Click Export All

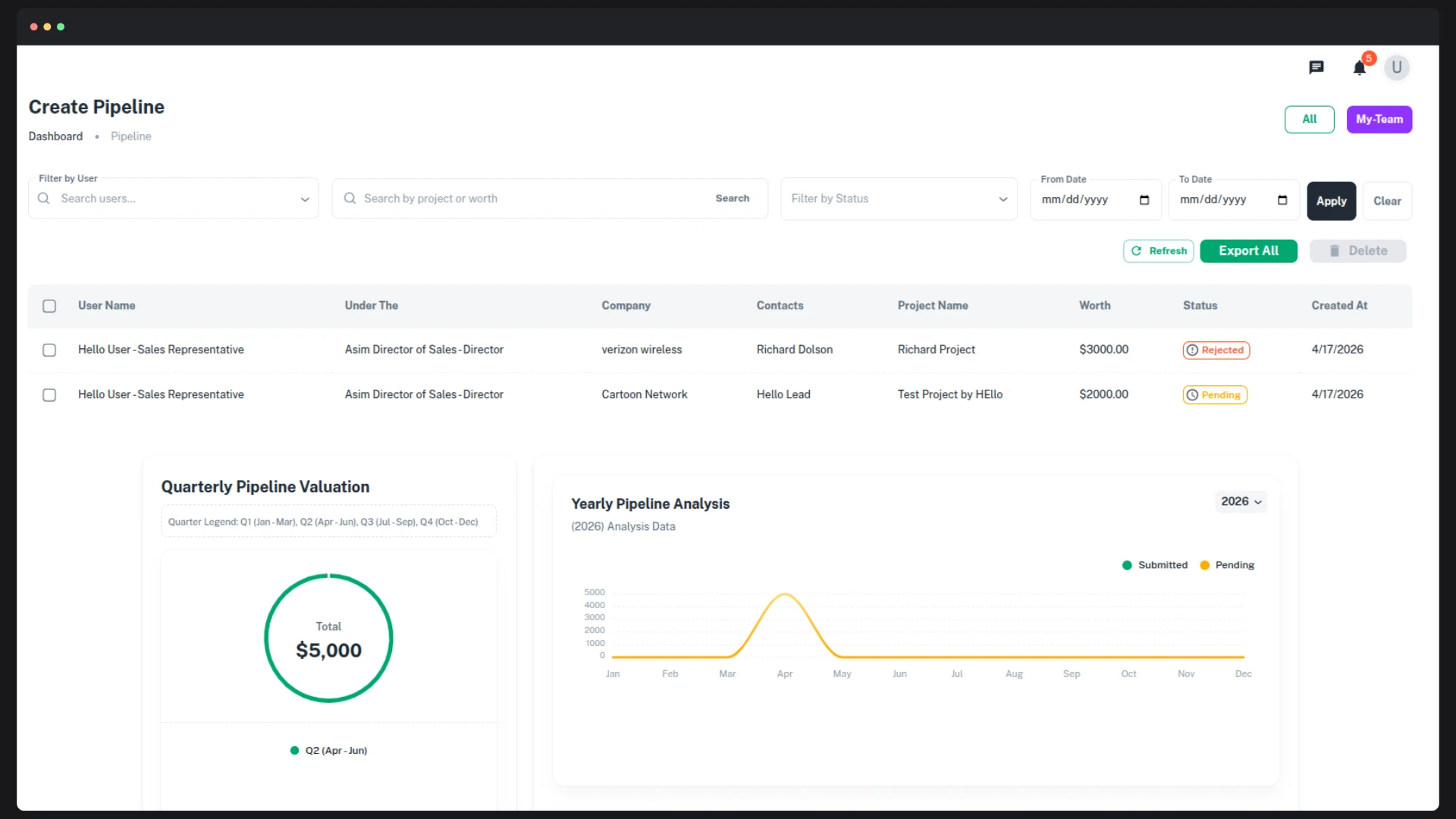pos(1248,251)
